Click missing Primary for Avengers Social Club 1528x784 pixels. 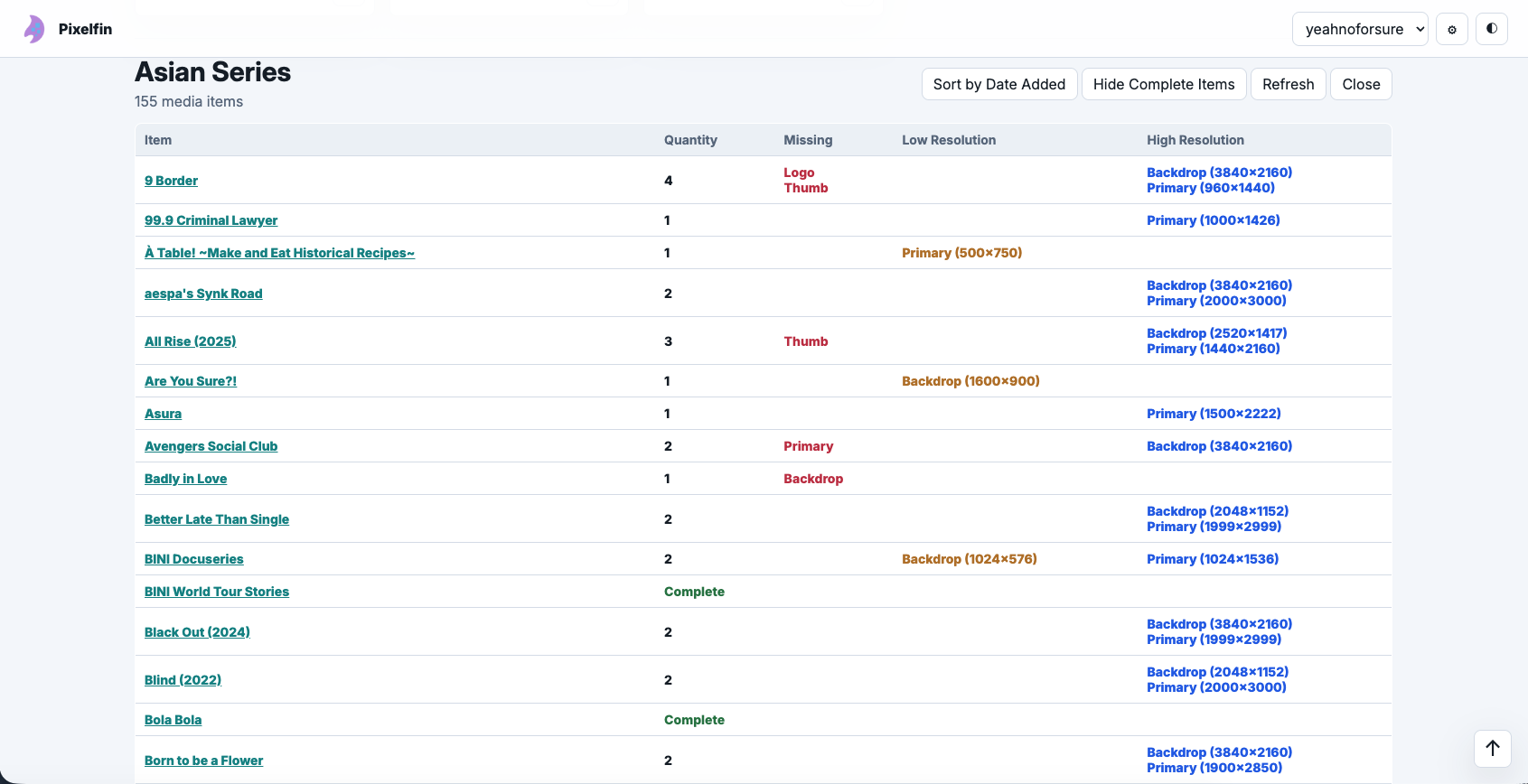808,446
